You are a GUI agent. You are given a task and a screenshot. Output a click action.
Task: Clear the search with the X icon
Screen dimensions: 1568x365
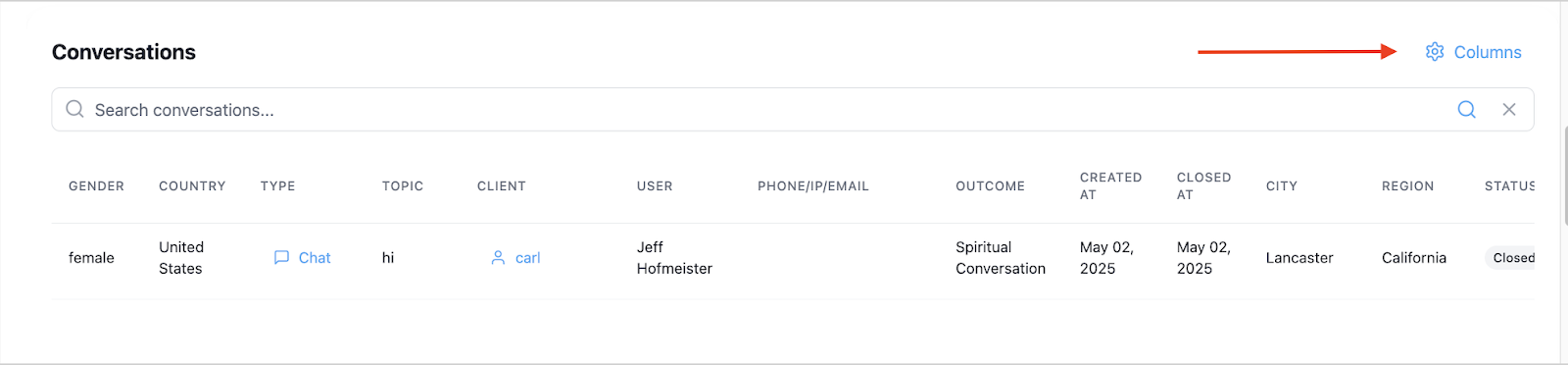click(x=1509, y=110)
